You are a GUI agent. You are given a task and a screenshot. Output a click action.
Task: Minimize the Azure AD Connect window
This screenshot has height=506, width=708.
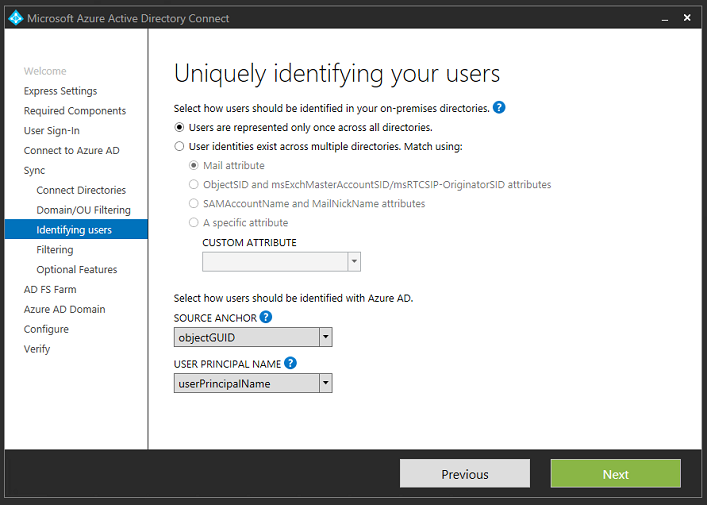pos(664,18)
